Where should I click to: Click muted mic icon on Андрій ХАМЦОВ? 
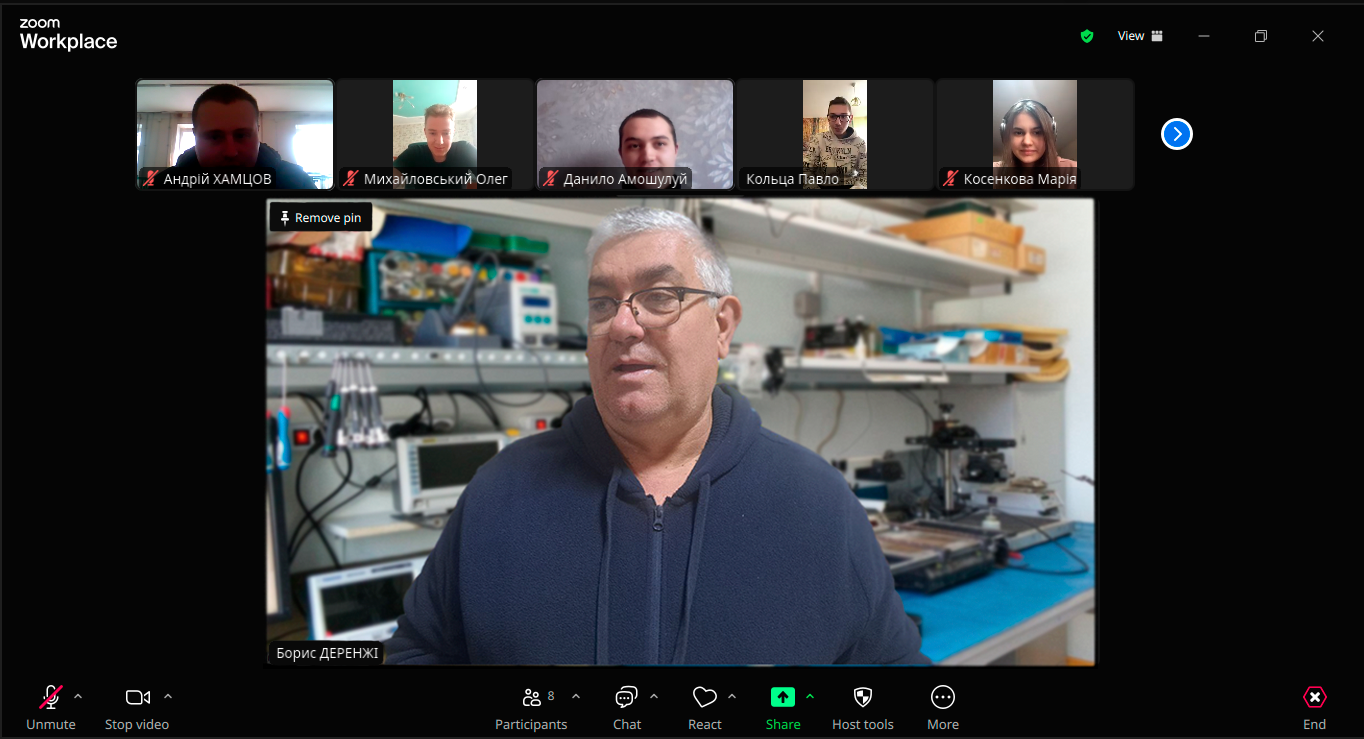151,179
